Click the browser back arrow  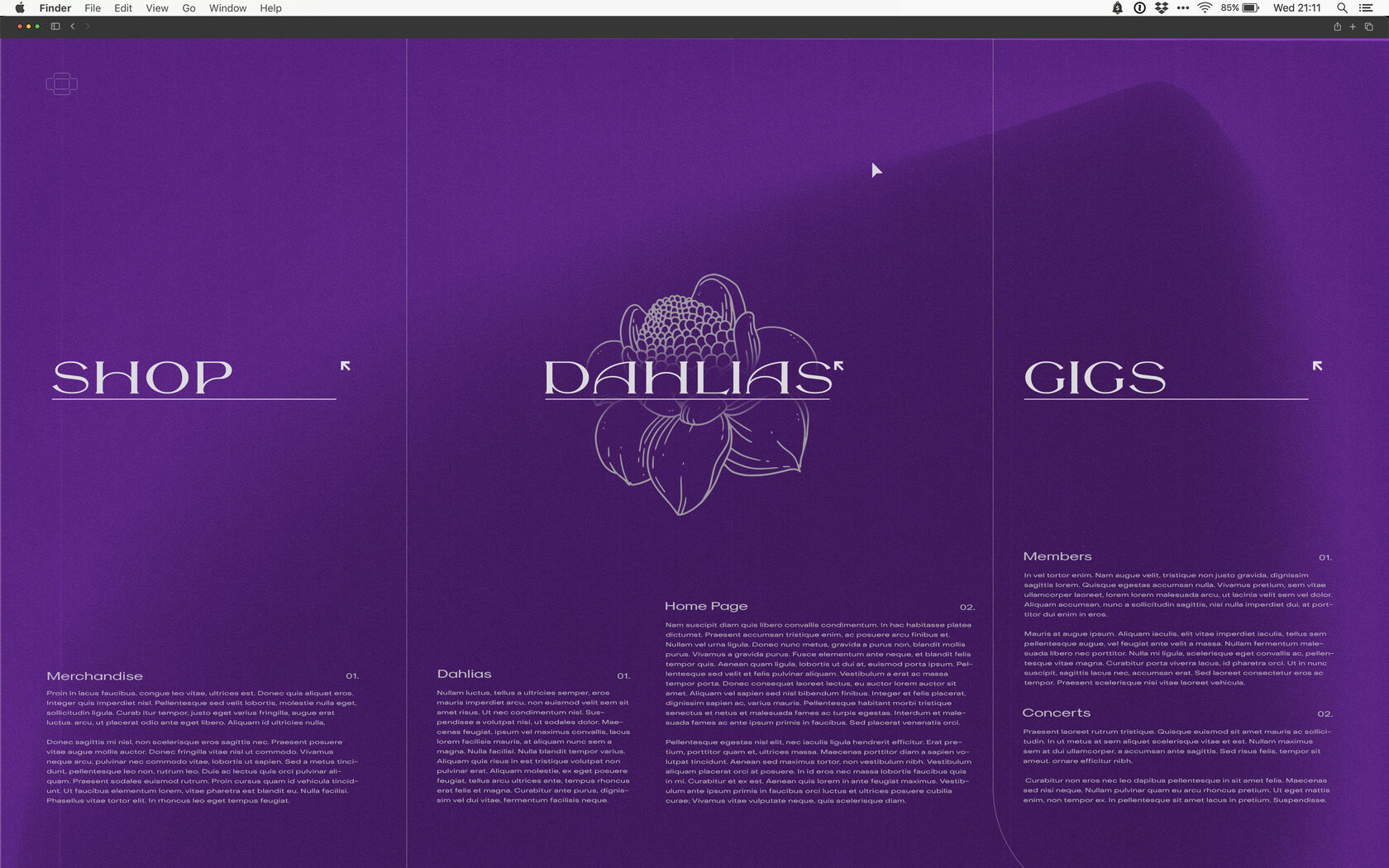click(x=73, y=26)
